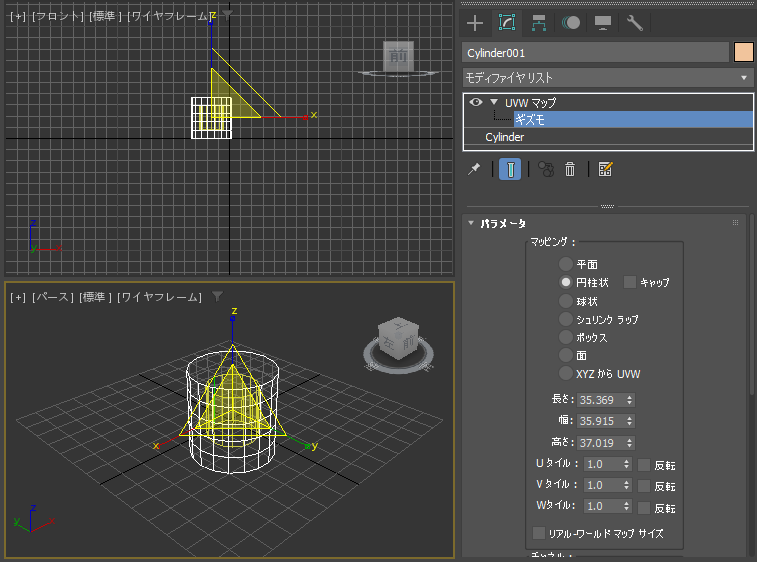Click 高さ spinner arrows
Viewport: 757px width, 562px height.
[x=629, y=443]
